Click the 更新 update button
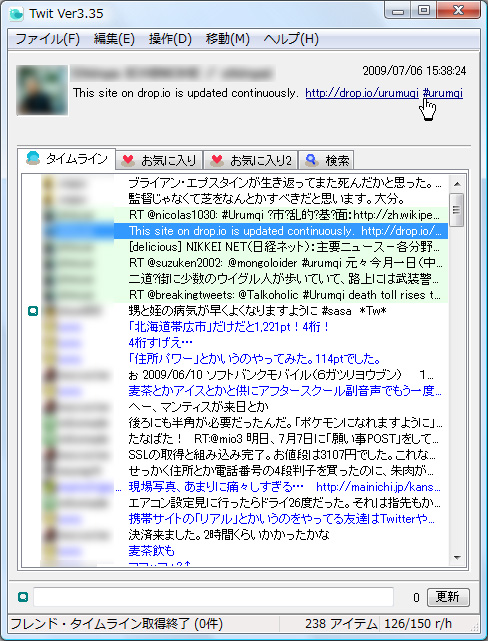 click(x=448, y=597)
